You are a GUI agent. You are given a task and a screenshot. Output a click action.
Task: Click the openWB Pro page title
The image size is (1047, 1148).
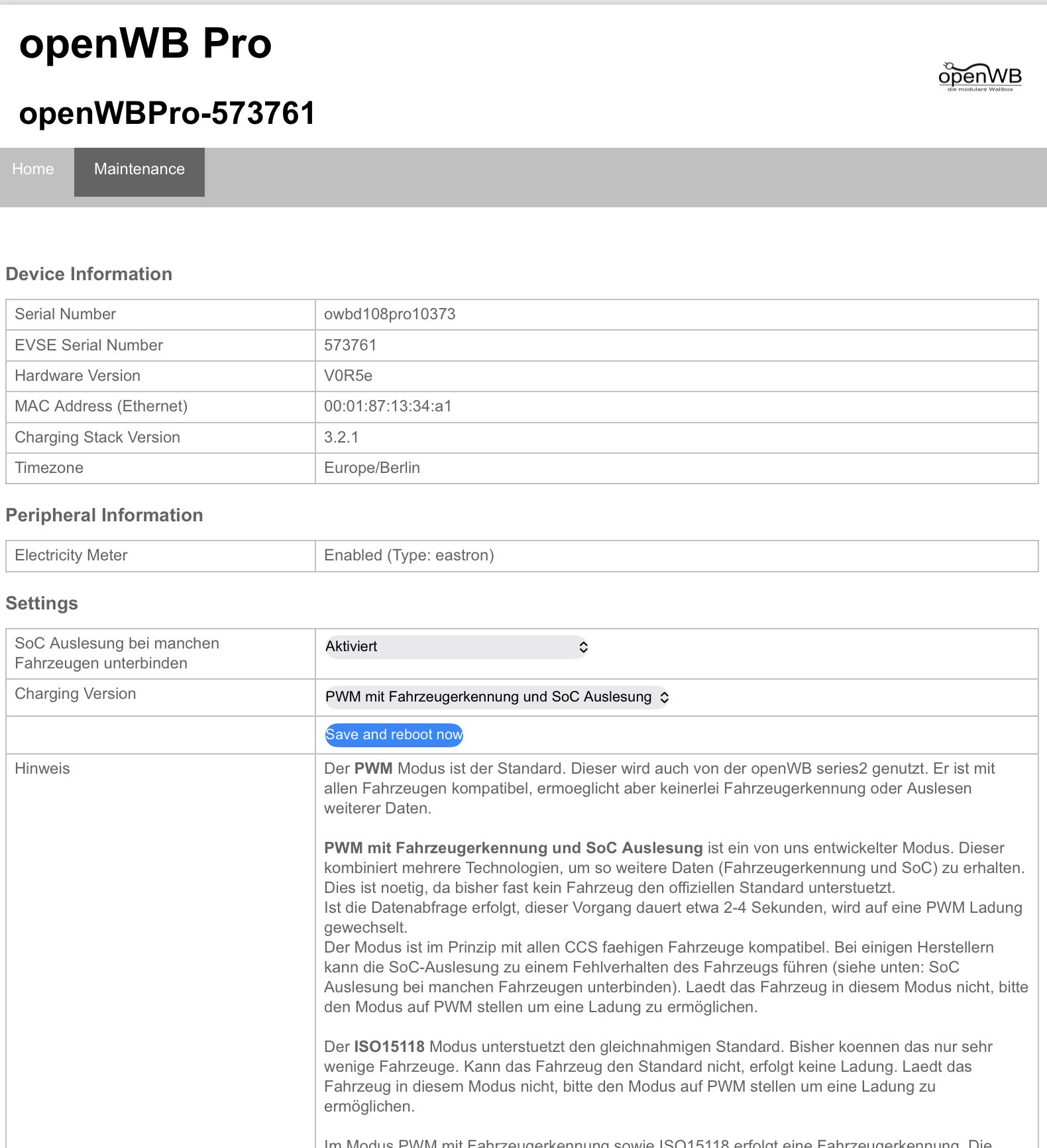tap(145, 44)
